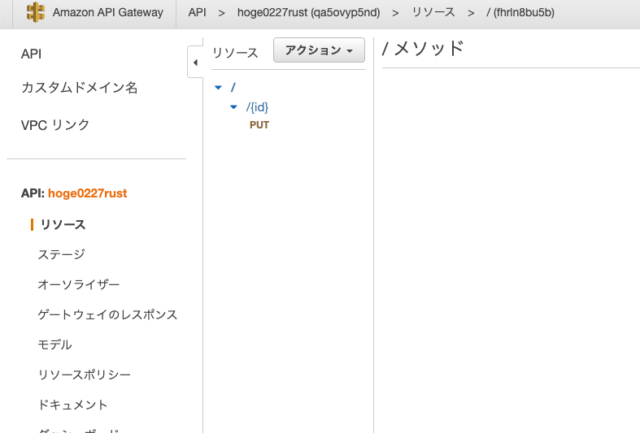640x433 pixels.
Task: Select the PUT method under /{id}
Action: pos(259,125)
